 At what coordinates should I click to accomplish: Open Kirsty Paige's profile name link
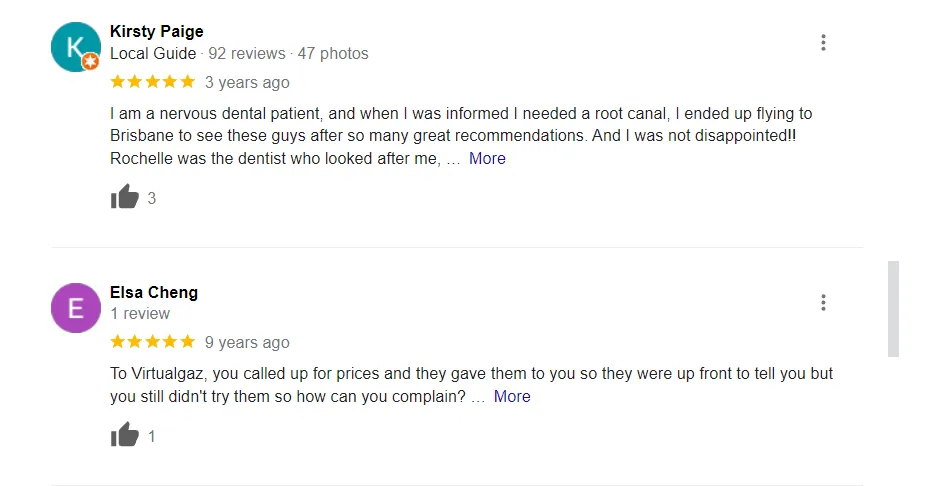coord(157,32)
